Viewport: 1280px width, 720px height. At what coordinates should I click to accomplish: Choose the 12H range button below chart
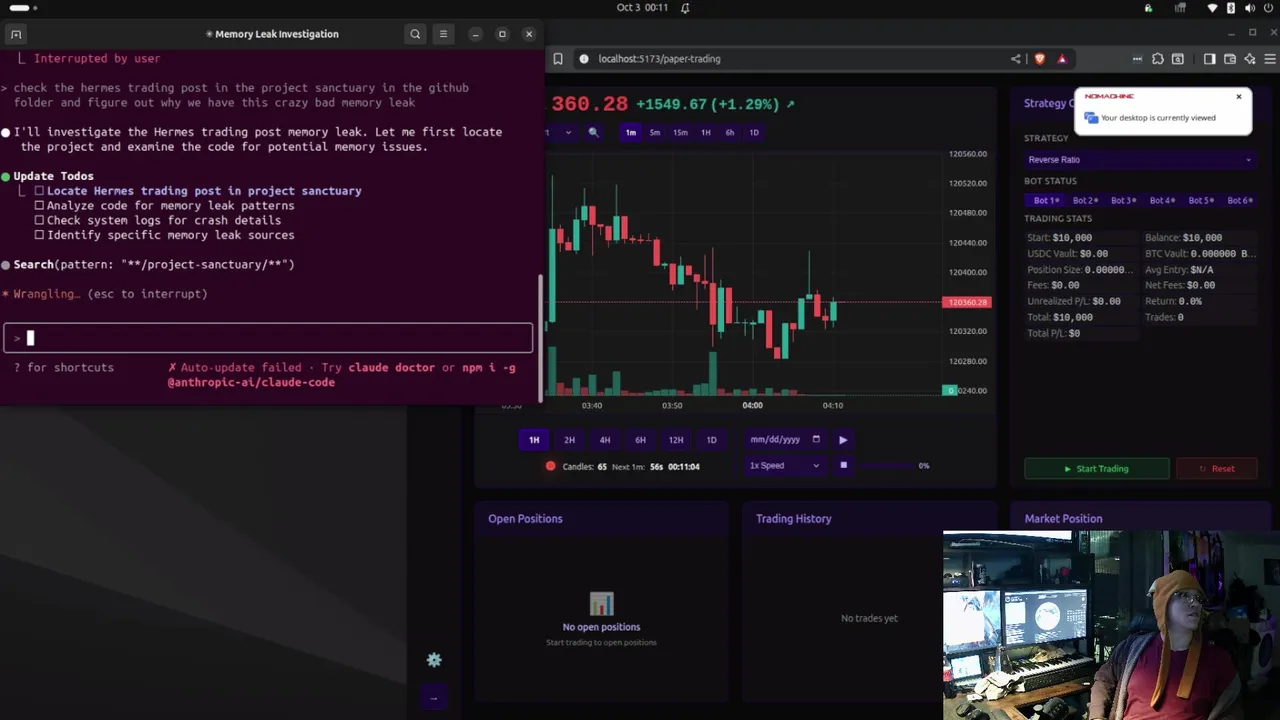point(676,440)
